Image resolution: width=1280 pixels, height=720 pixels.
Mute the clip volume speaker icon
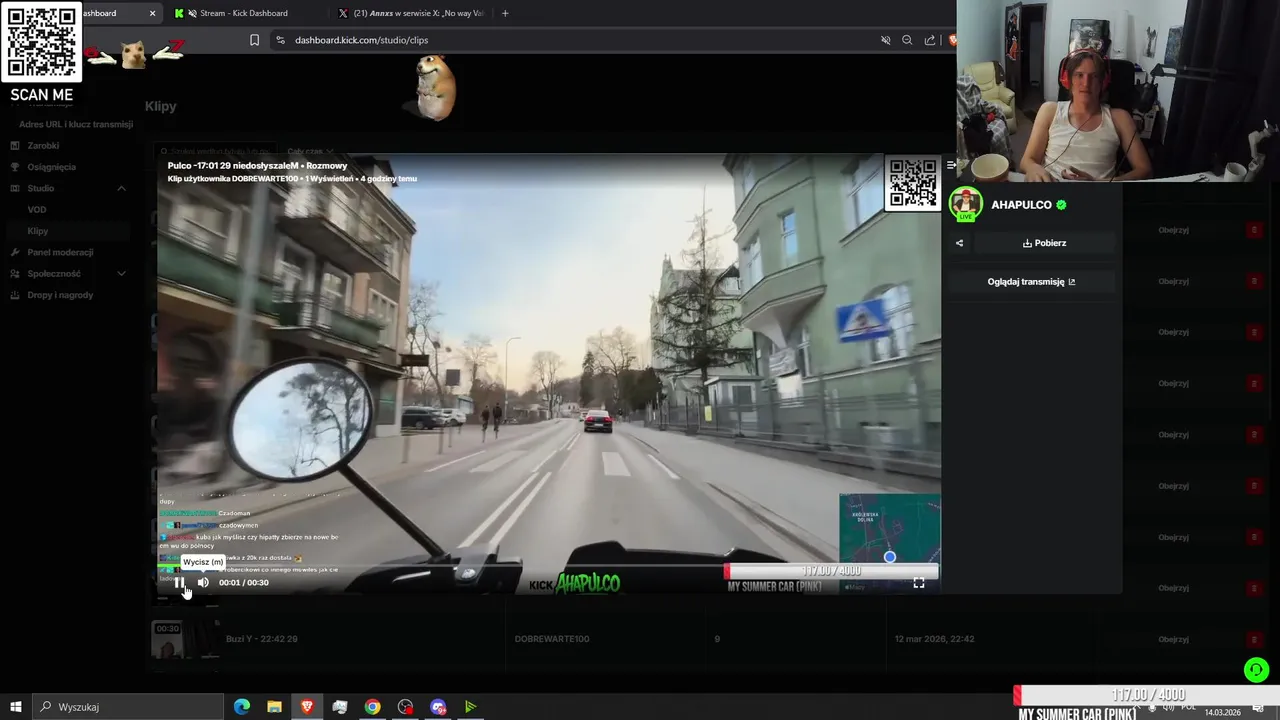point(203,583)
